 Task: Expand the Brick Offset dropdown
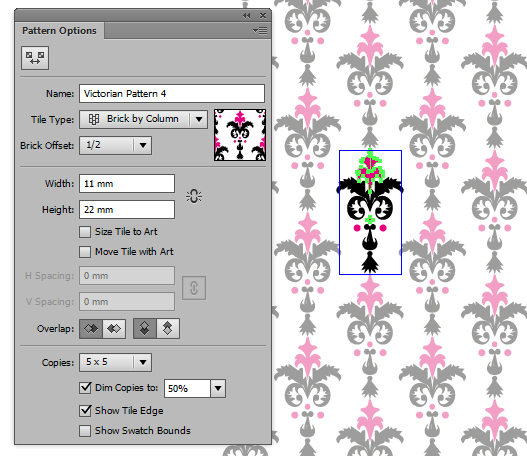tap(115, 146)
